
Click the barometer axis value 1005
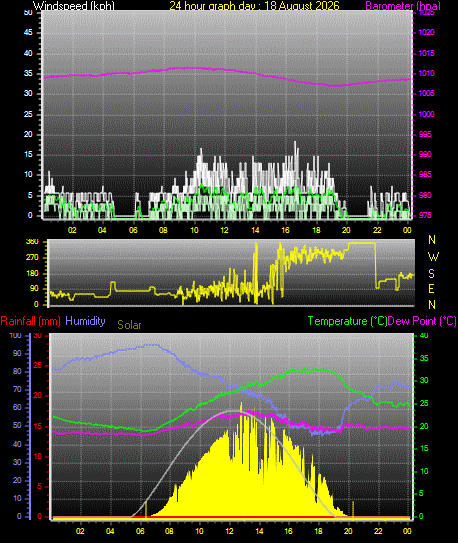point(426,94)
